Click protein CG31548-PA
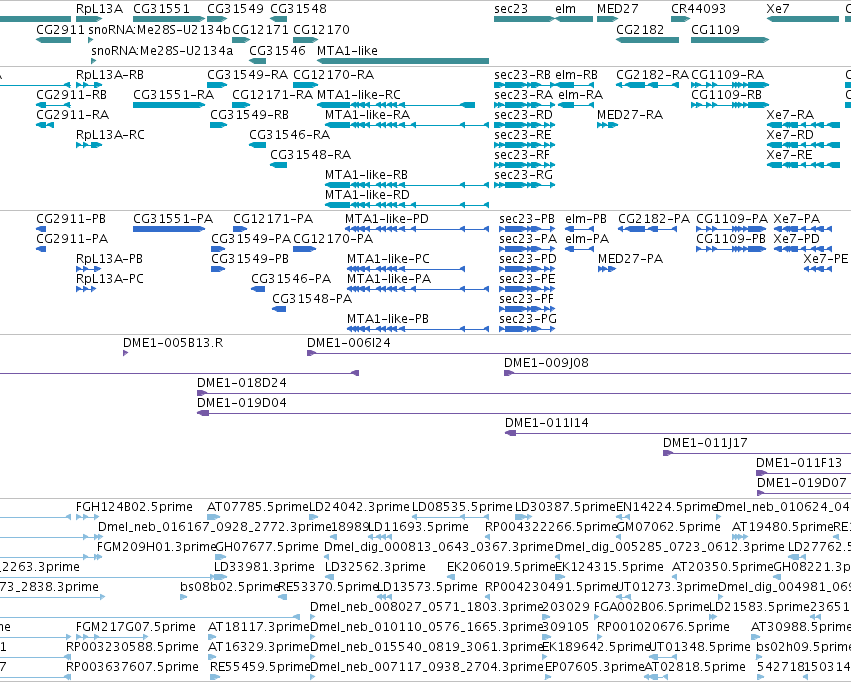The image size is (851, 682). 312,299
